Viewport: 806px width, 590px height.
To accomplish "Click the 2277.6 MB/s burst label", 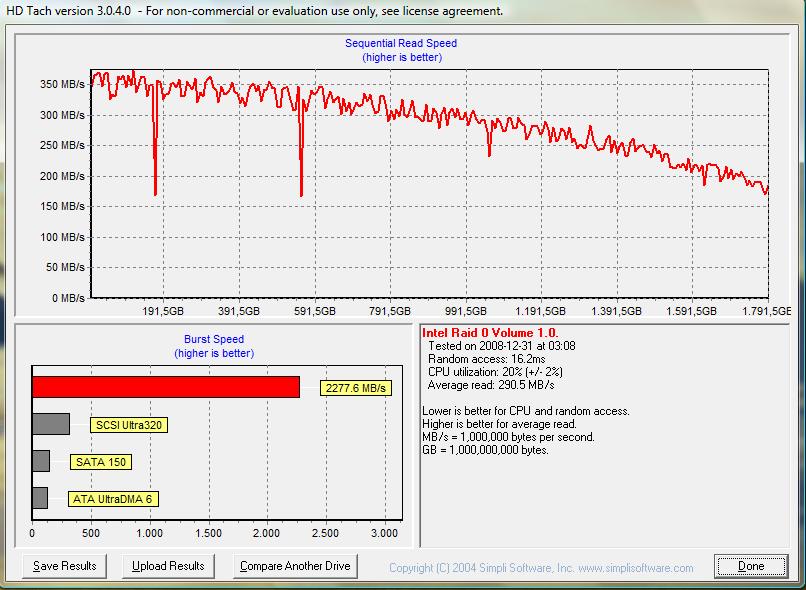I will (x=356, y=388).
